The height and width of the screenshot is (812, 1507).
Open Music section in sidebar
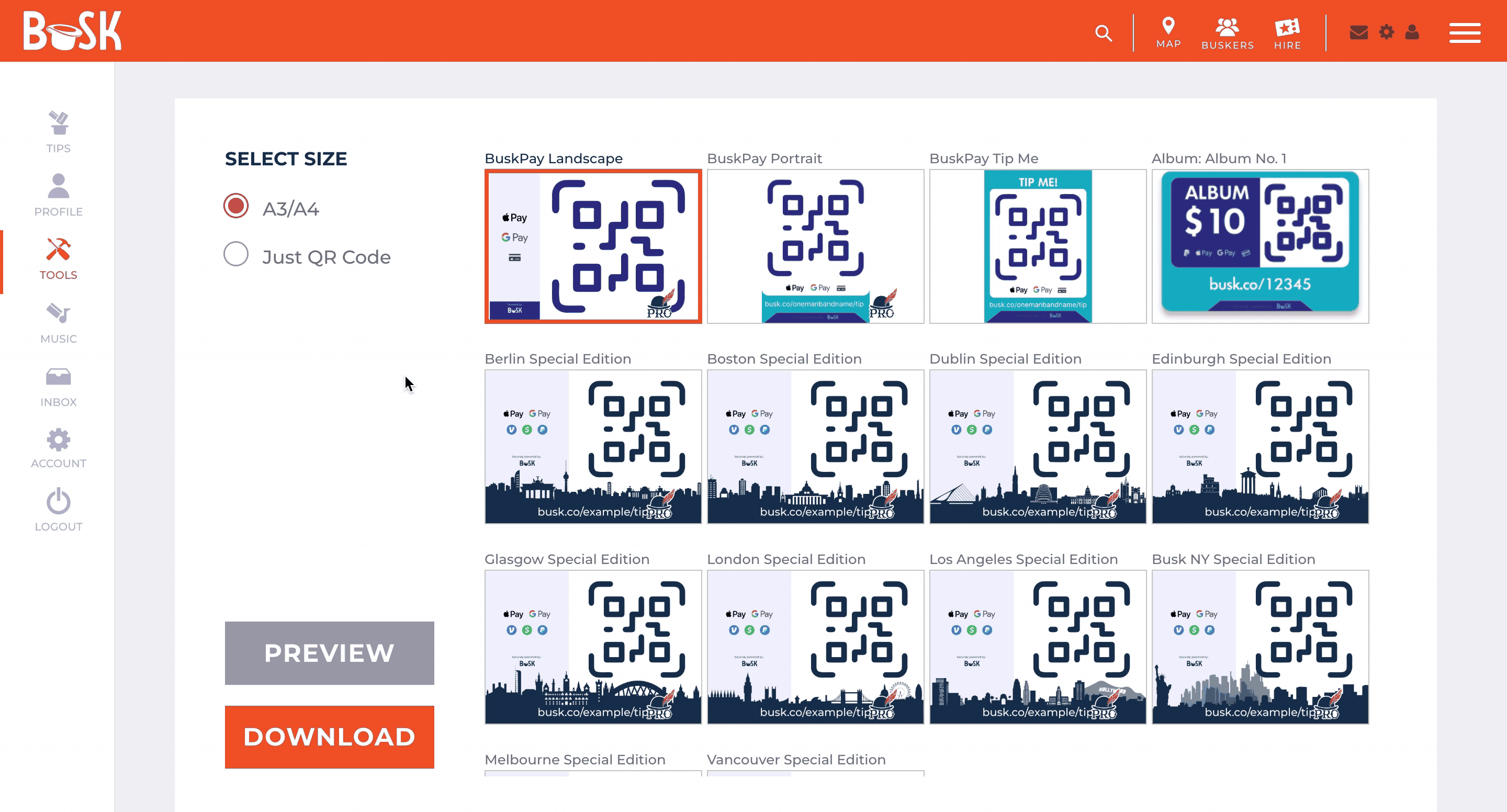(x=58, y=322)
